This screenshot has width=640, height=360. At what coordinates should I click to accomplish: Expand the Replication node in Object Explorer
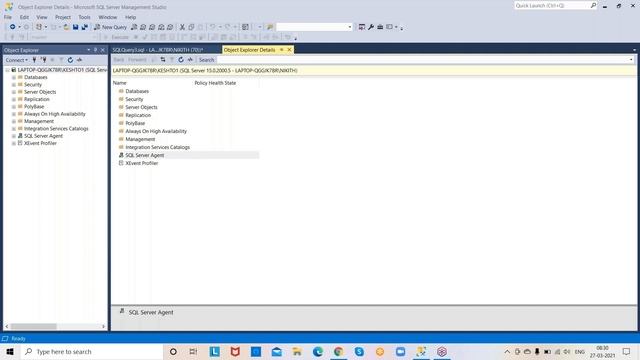(x=13, y=99)
